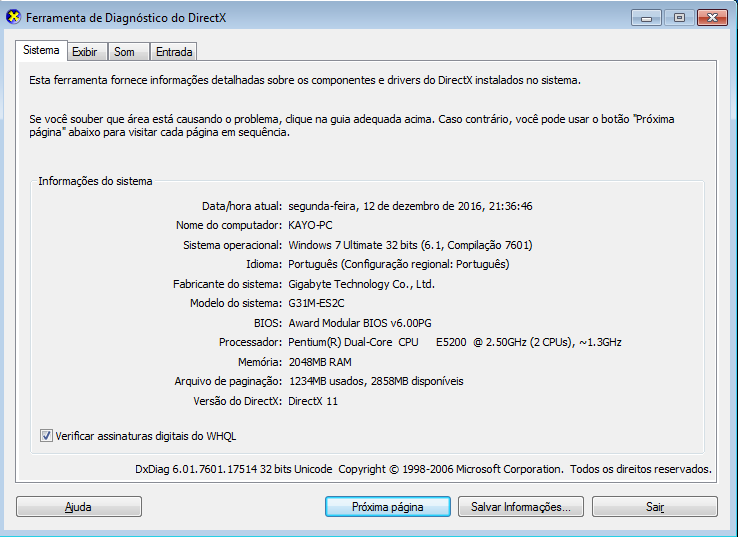
Task: Click the Fabricante do sistema label
Action: point(227,284)
